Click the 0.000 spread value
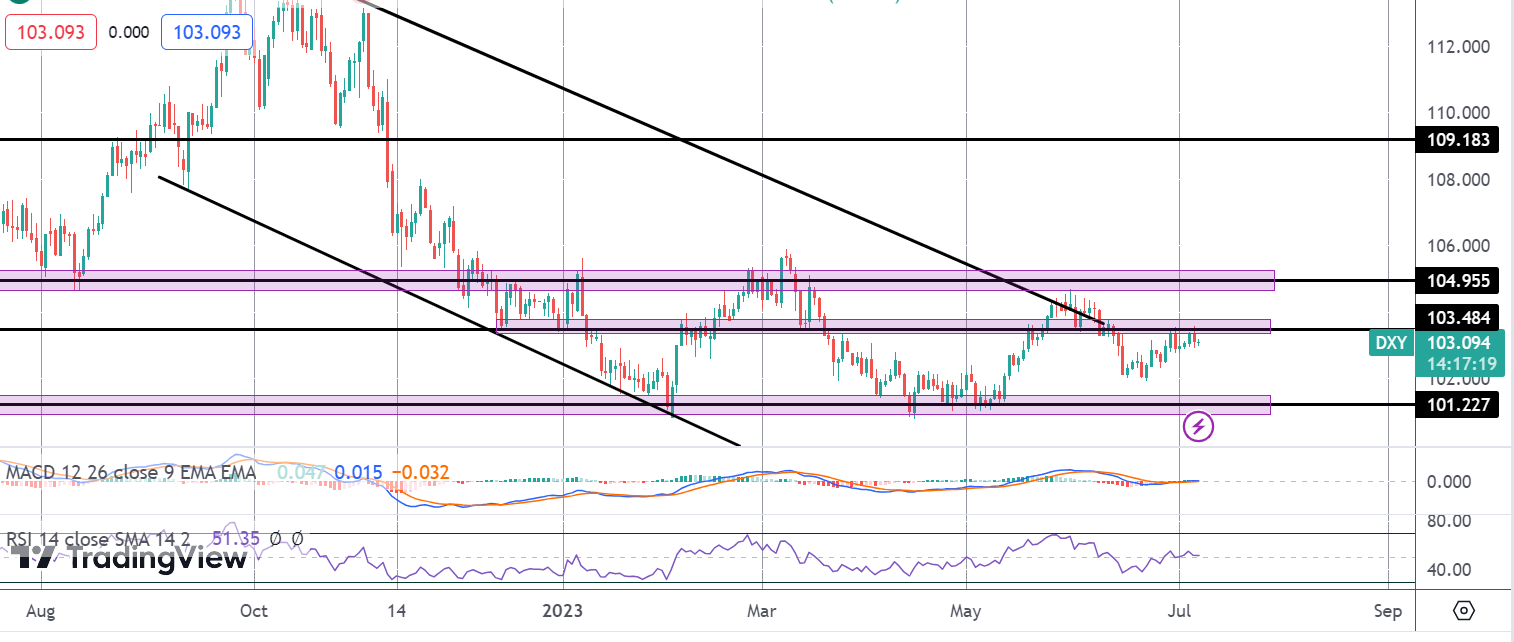The height and width of the screenshot is (642, 1514). (x=129, y=33)
